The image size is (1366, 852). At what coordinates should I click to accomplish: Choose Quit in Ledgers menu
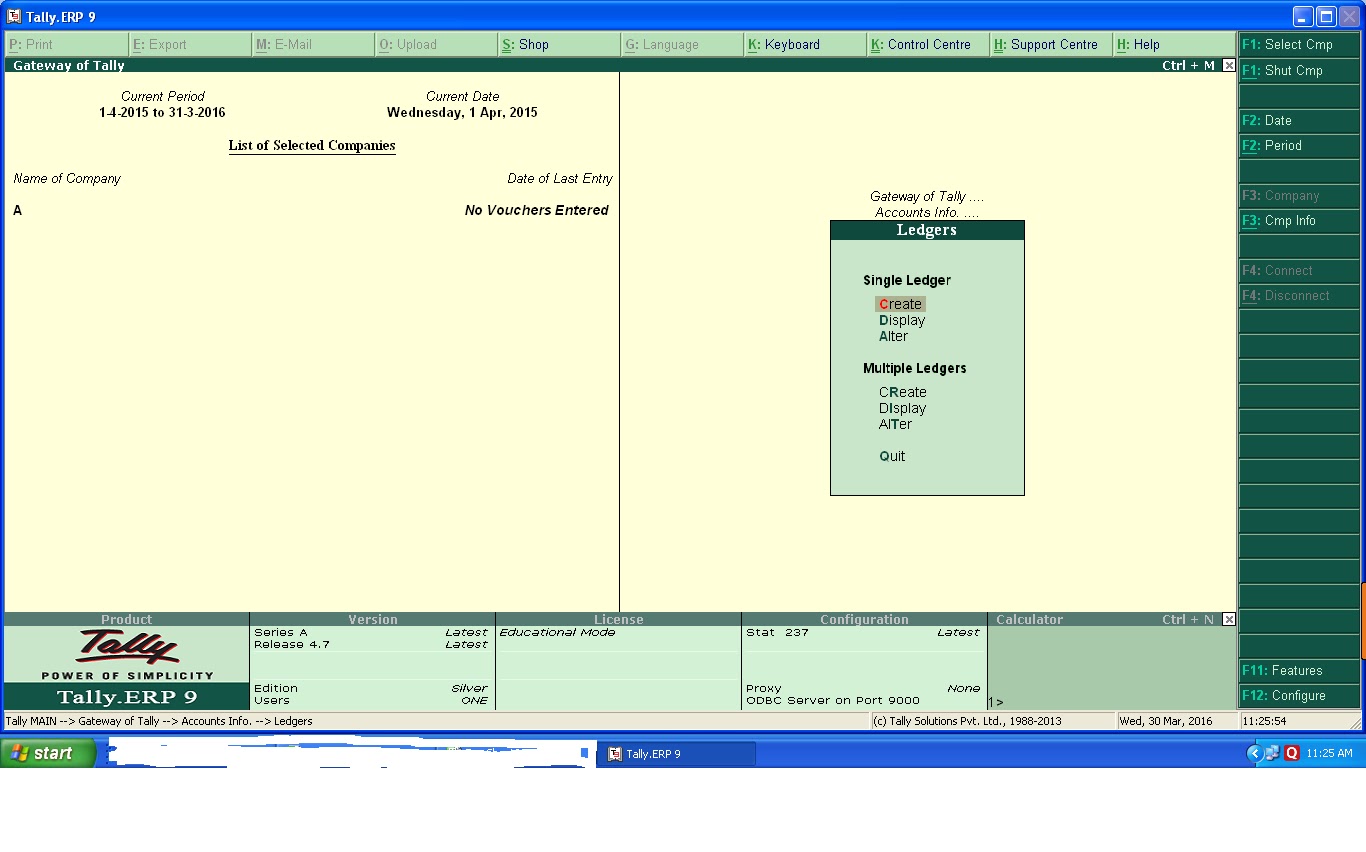[x=892, y=456]
